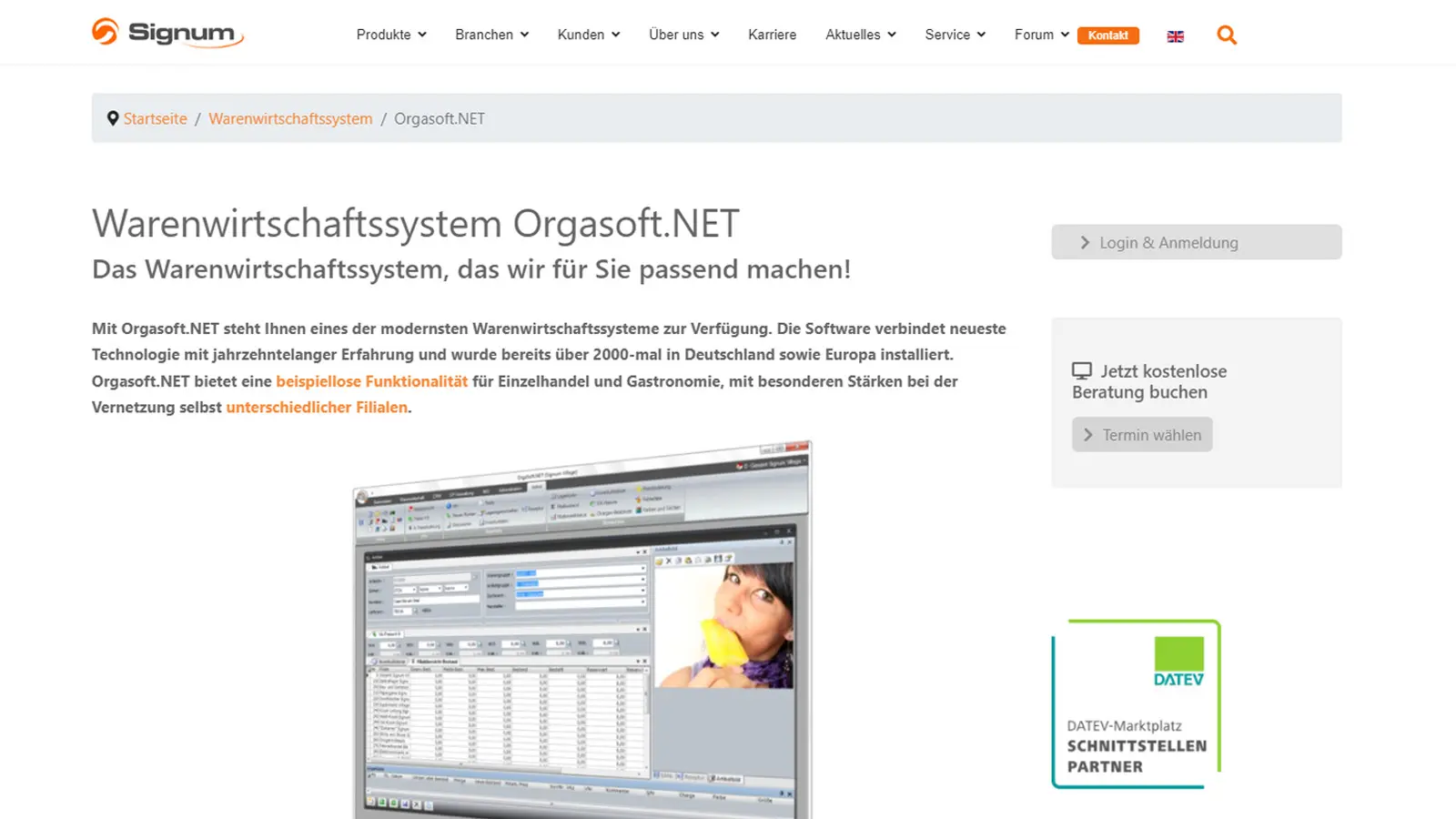Screen dimensions: 1456x819
Task: Open the search magnifier icon
Action: [1227, 35]
